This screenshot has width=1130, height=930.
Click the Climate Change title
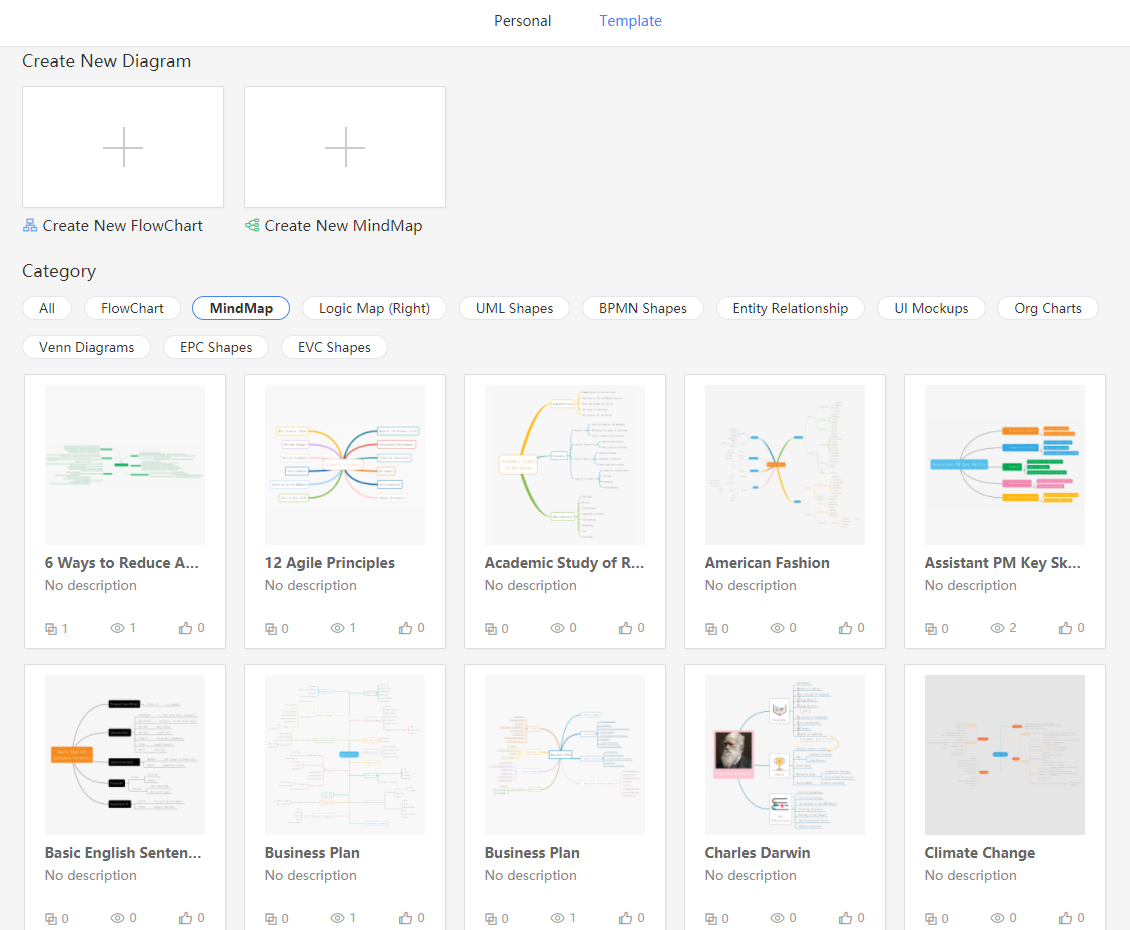979,852
